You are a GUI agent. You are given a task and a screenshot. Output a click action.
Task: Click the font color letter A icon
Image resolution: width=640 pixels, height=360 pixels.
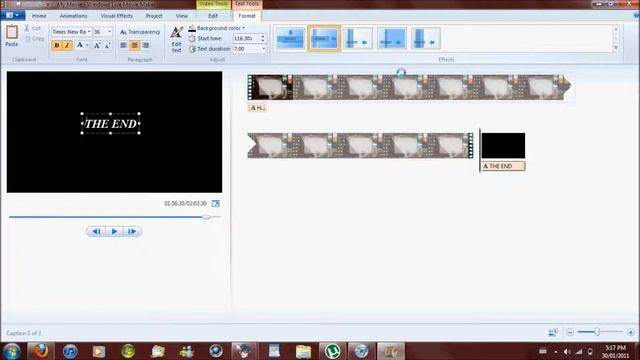[80, 45]
